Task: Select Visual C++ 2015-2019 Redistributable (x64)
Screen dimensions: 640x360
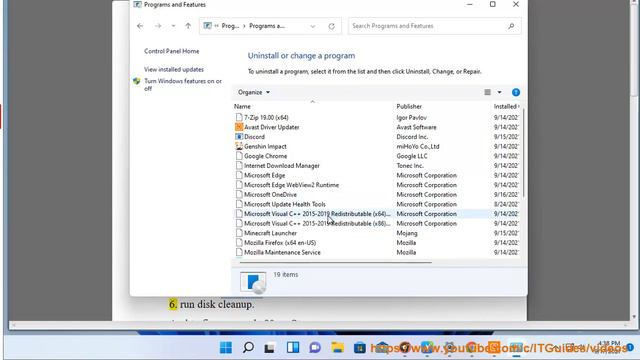Action: point(317,214)
